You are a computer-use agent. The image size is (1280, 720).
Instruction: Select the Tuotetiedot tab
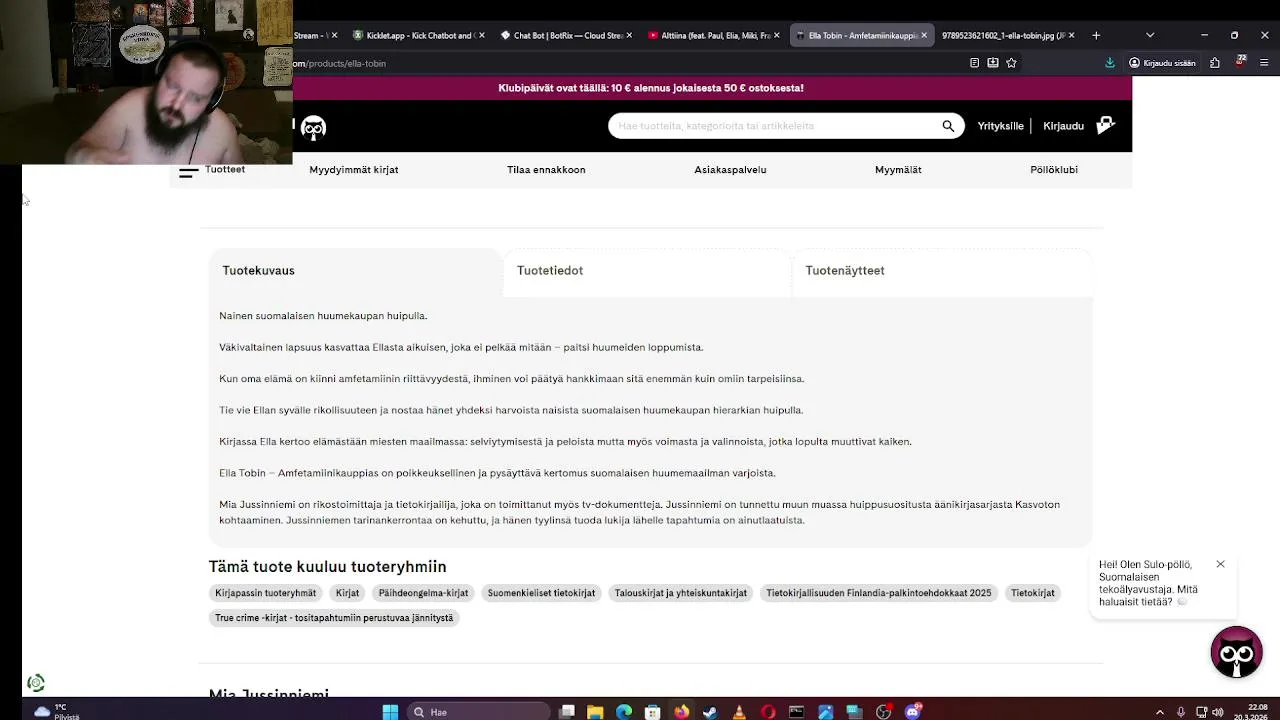(646, 271)
